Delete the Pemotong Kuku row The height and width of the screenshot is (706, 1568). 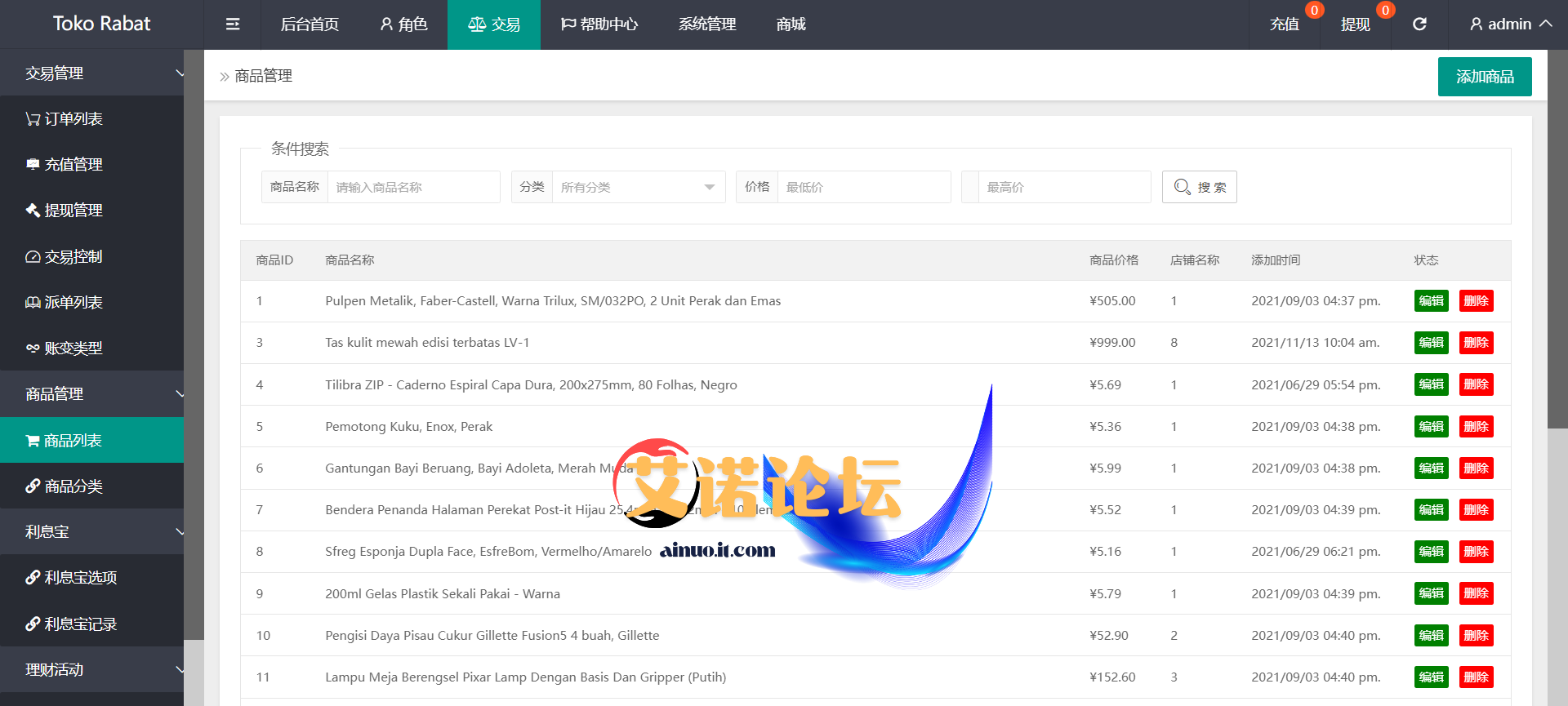click(x=1476, y=426)
